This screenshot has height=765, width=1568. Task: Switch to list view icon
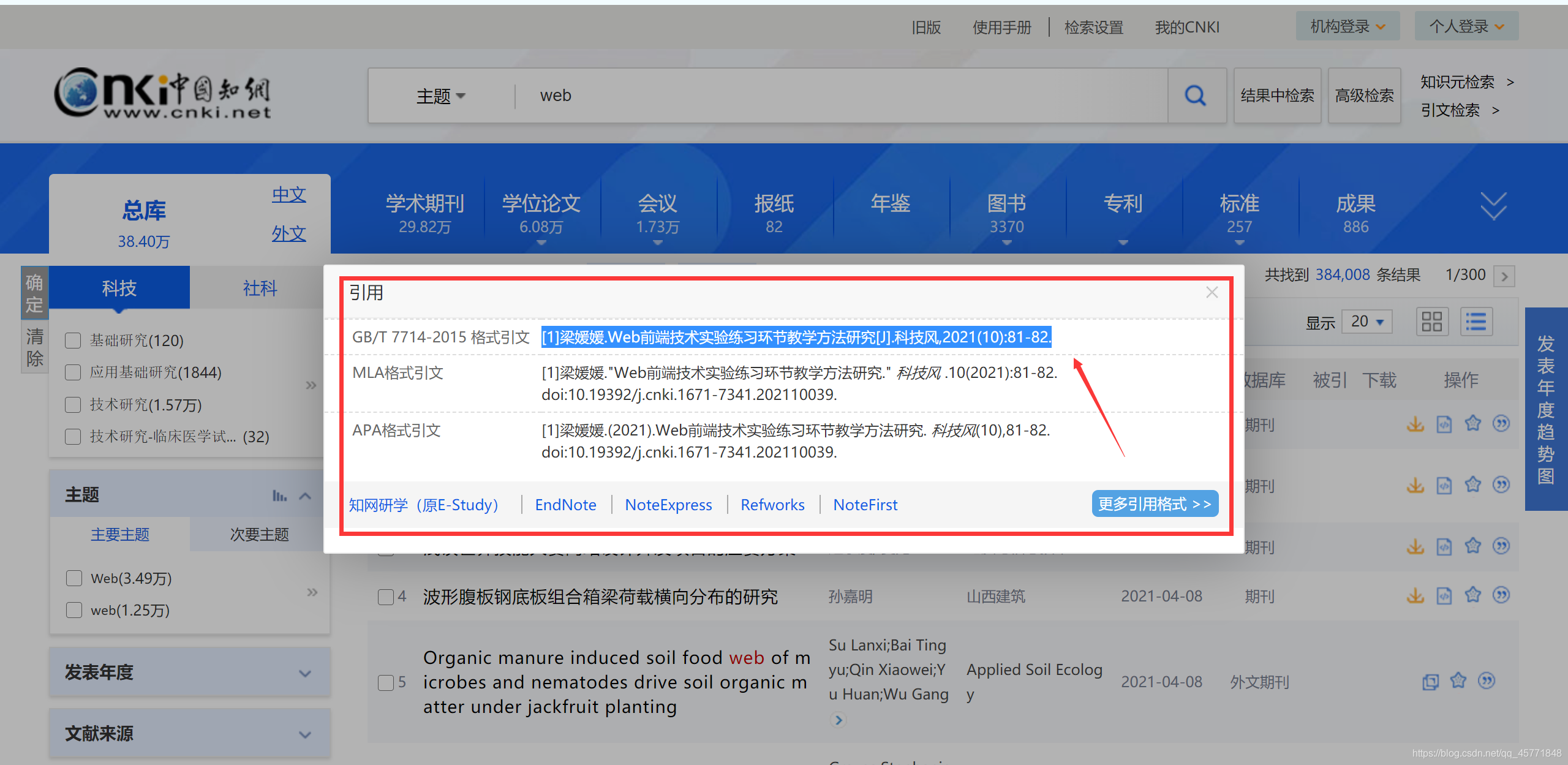pyautogui.click(x=1476, y=322)
